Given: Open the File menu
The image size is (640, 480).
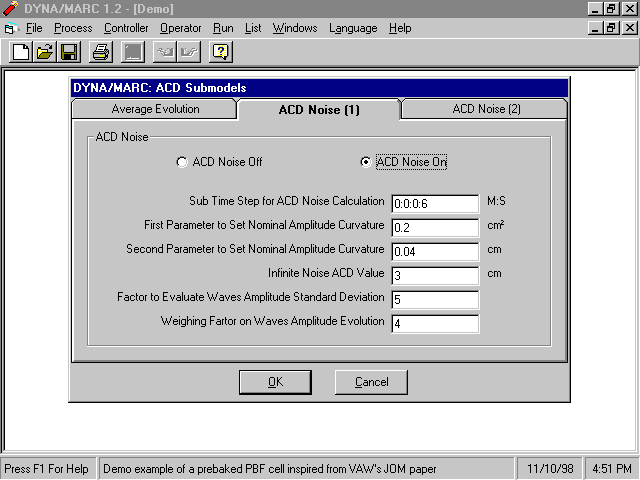Looking at the screenshot, I should [34, 28].
